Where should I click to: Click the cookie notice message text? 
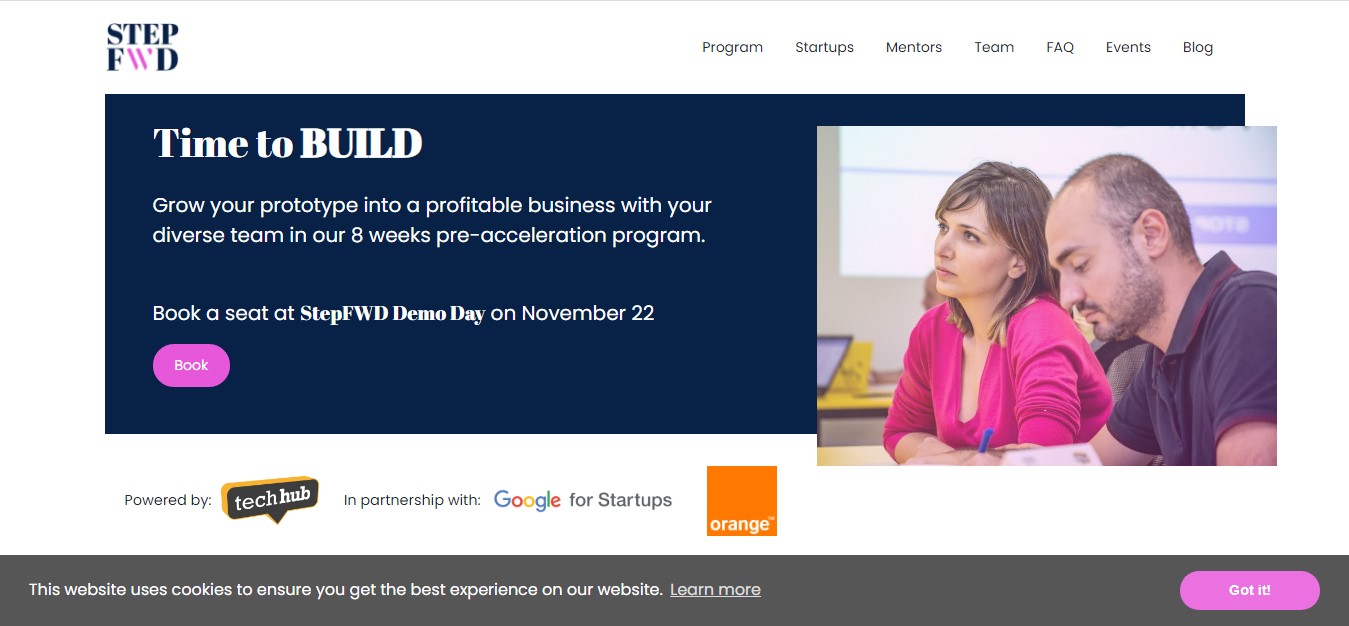click(346, 590)
